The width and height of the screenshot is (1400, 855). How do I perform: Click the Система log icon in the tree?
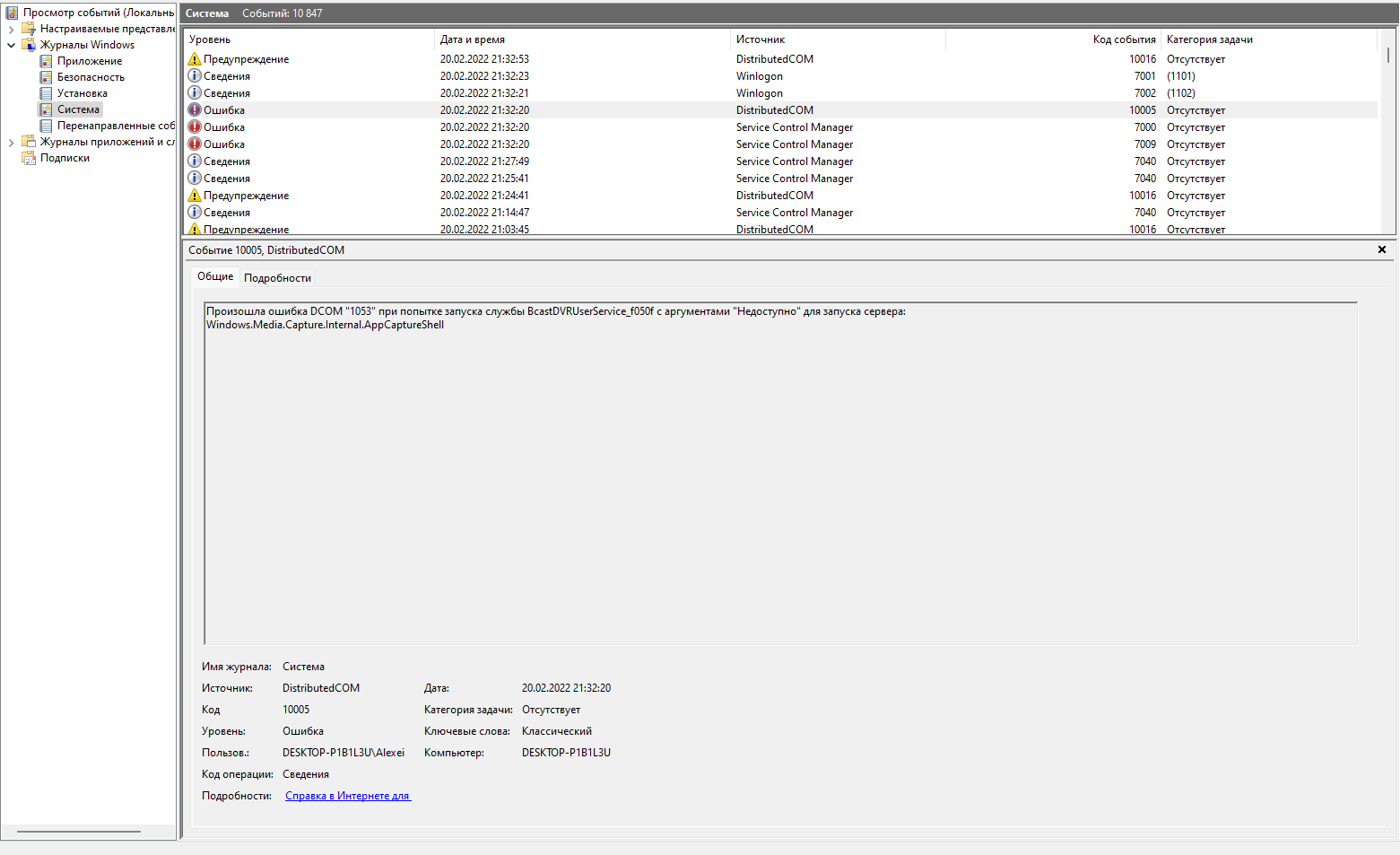[46, 109]
